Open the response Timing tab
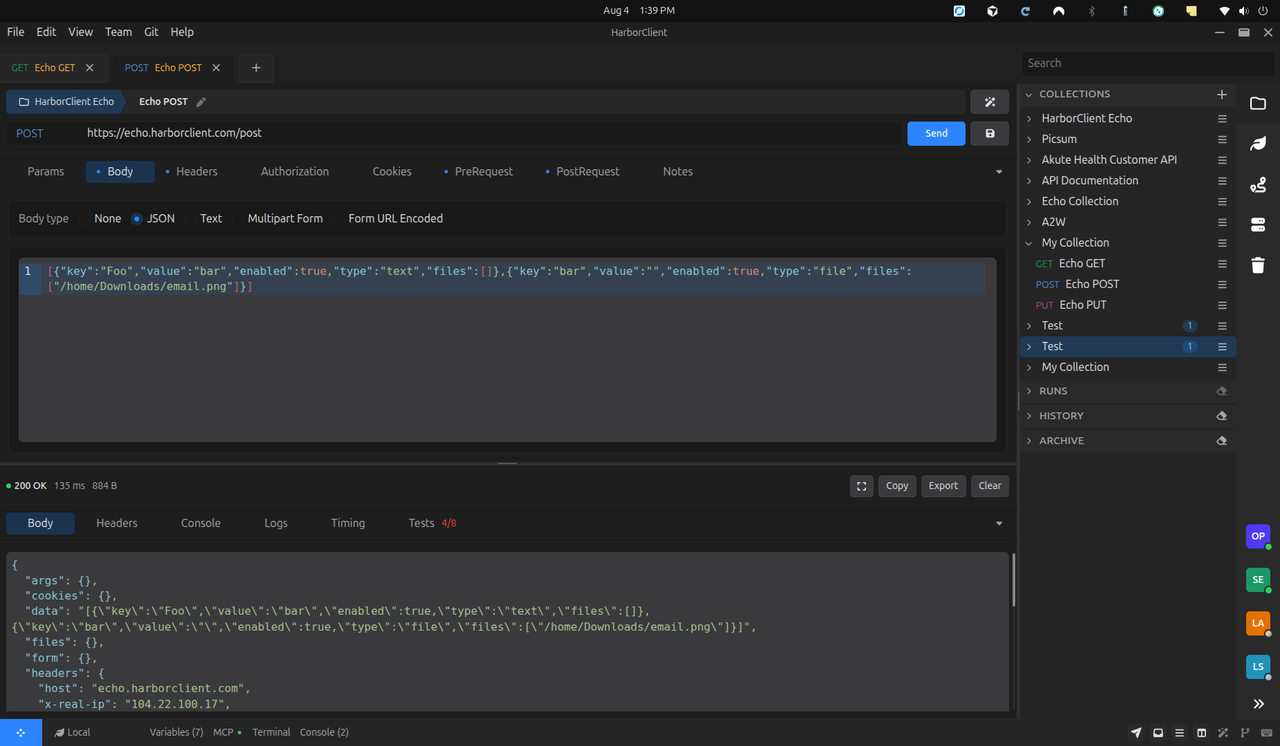This screenshot has width=1280, height=746. (x=348, y=523)
